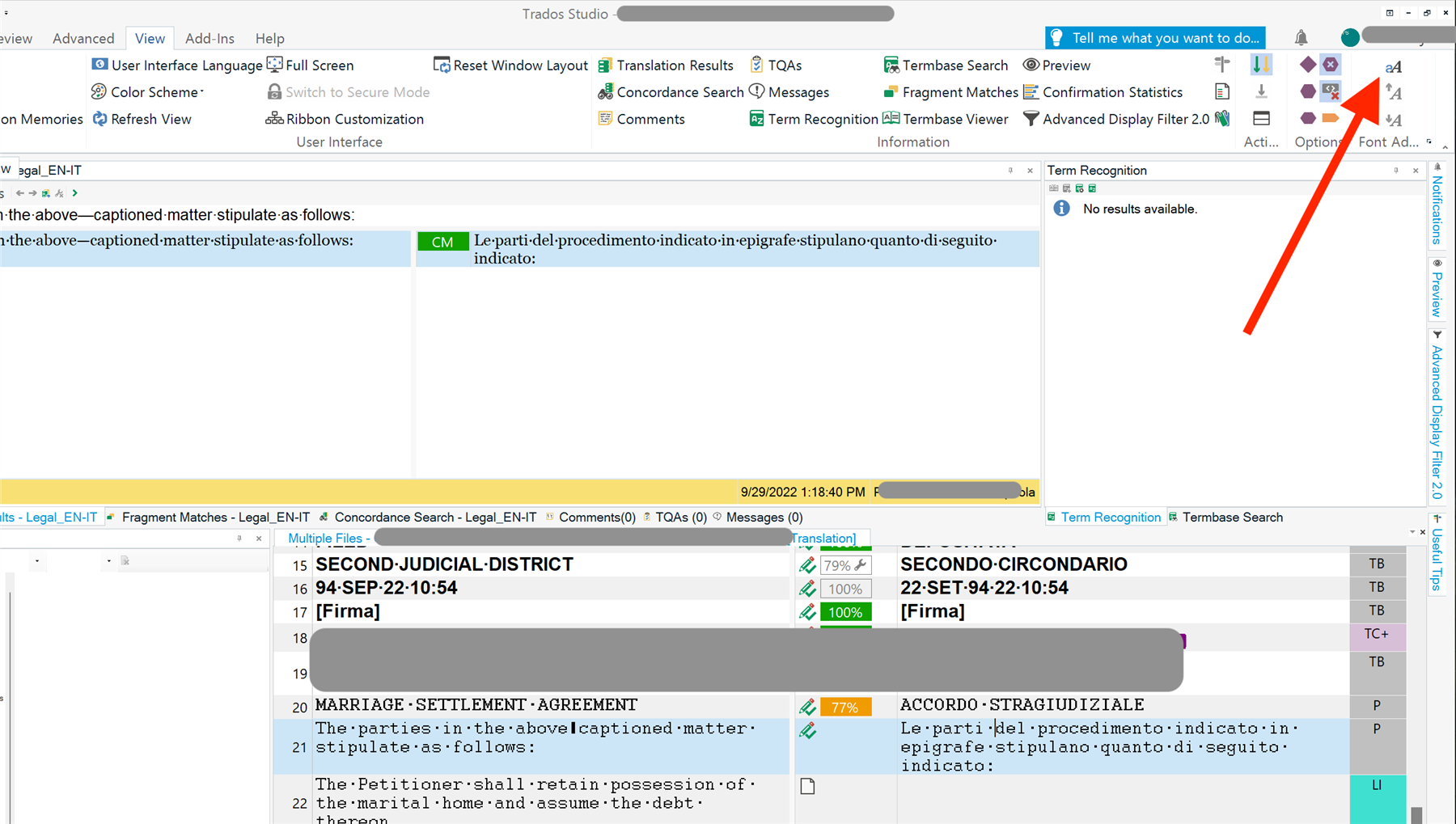Toggle the purple hexagon X option
Image resolution: width=1456 pixels, height=824 pixels.
coord(1331,64)
